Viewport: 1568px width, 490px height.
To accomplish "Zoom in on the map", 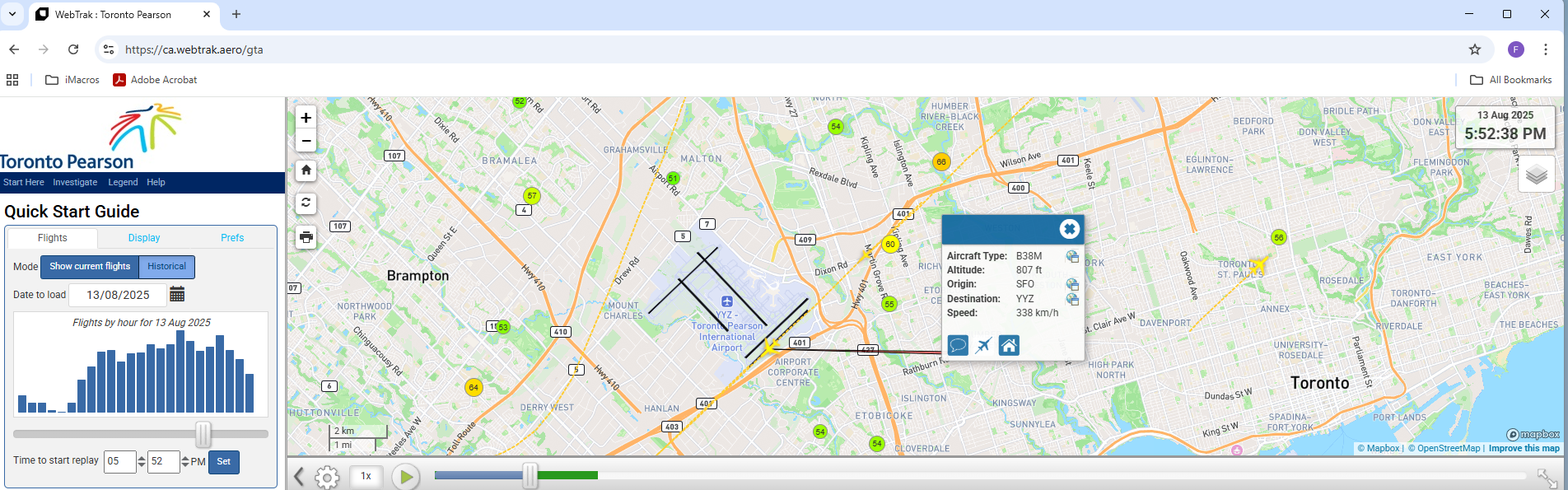I will 306,118.
